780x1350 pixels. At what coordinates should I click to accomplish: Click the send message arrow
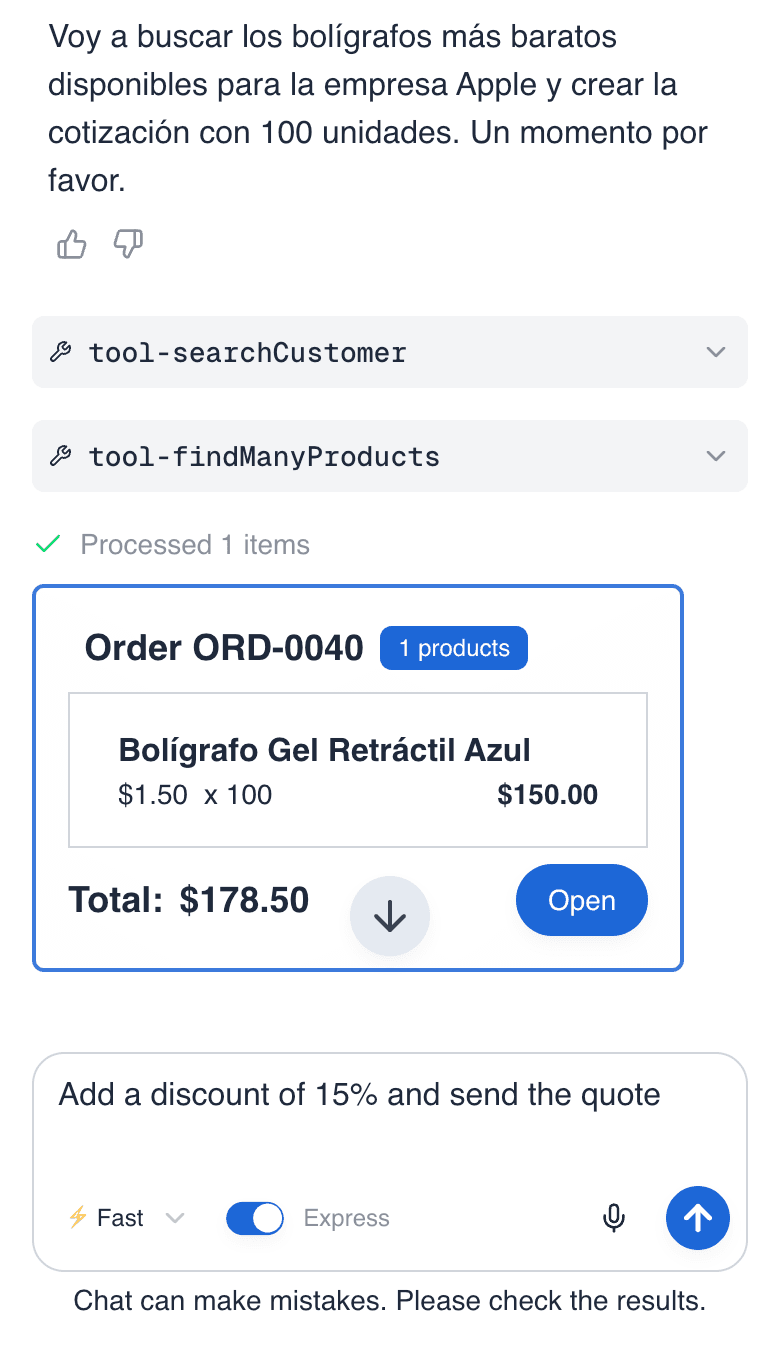pyautogui.click(x=697, y=1218)
